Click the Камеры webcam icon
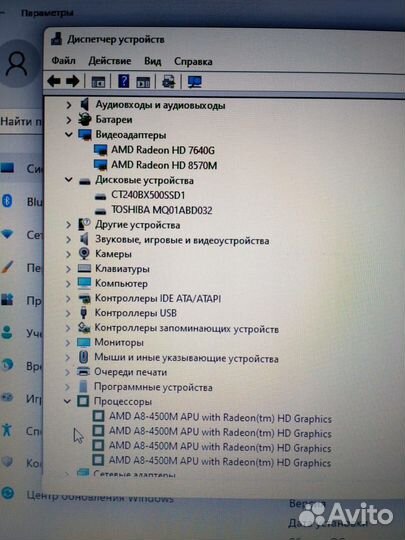Image resolution: width=405 pixels, height=540 pixels. tap(84, 254)
